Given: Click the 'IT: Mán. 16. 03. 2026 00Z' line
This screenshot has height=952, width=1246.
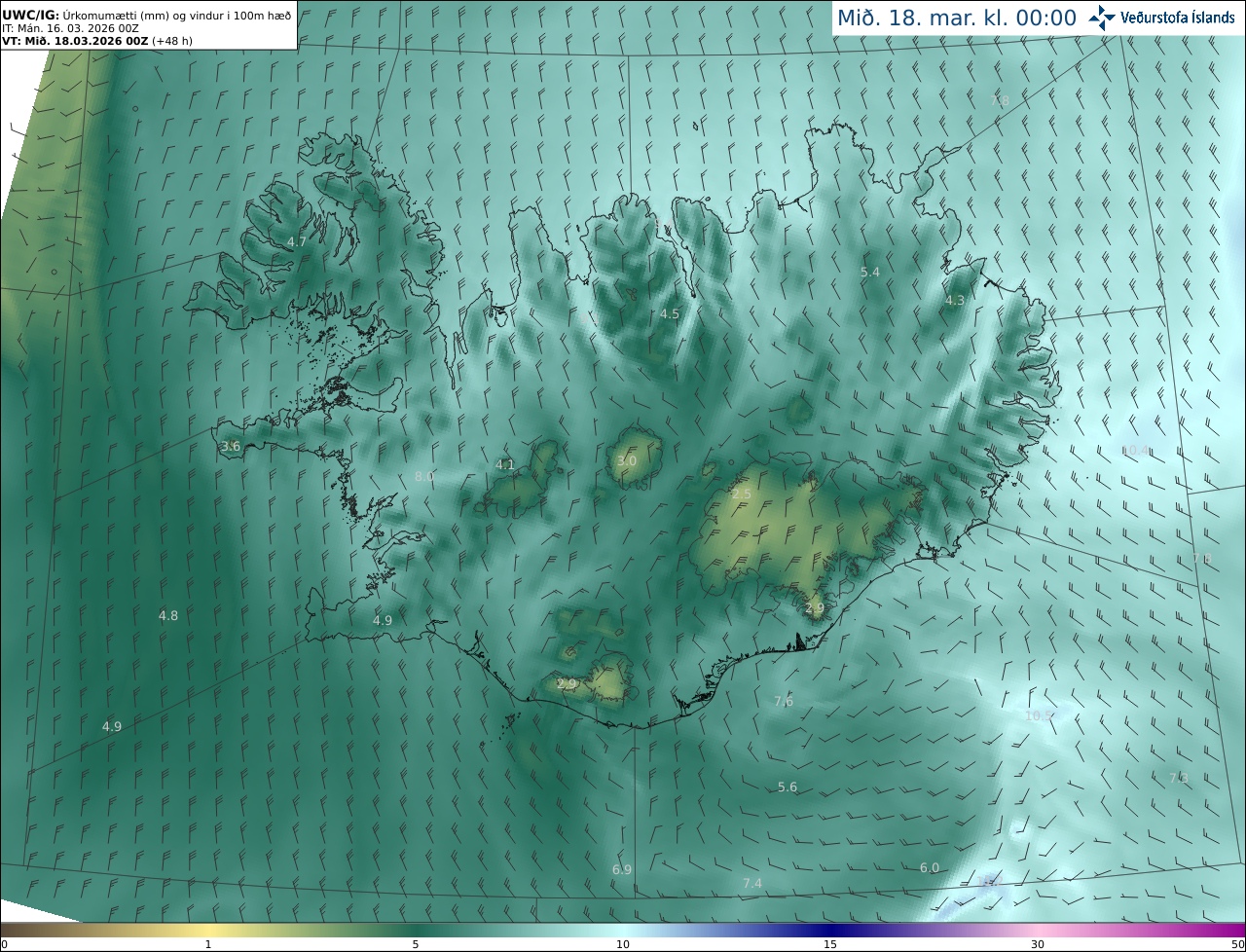Looking at the screenshot, I should (x=70, y=28).
